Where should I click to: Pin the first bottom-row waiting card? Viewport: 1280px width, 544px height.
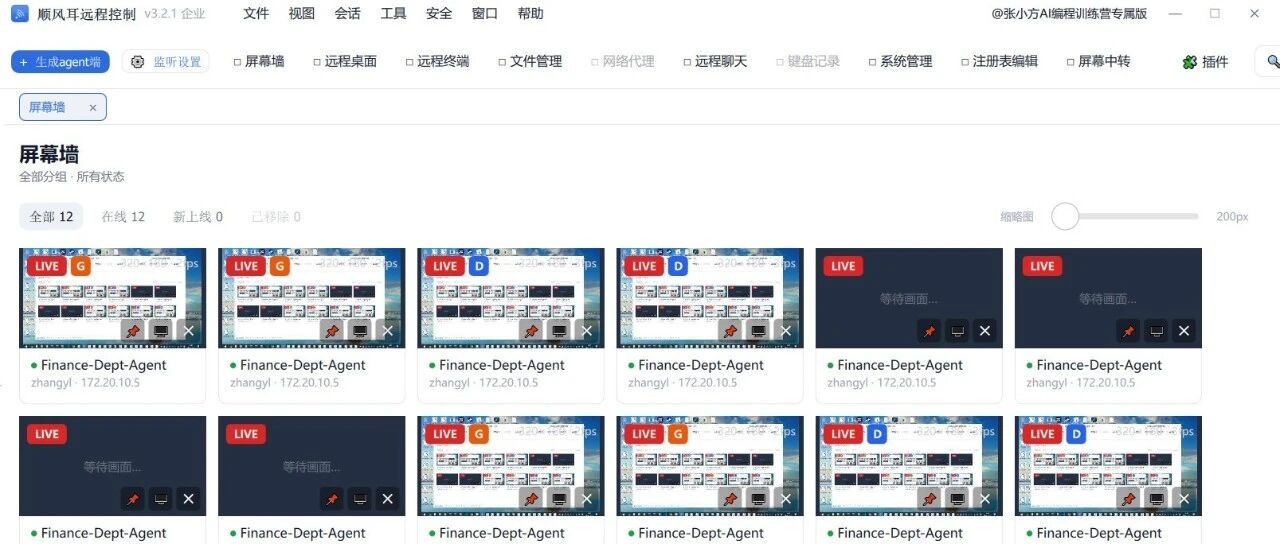coord(133,499)
